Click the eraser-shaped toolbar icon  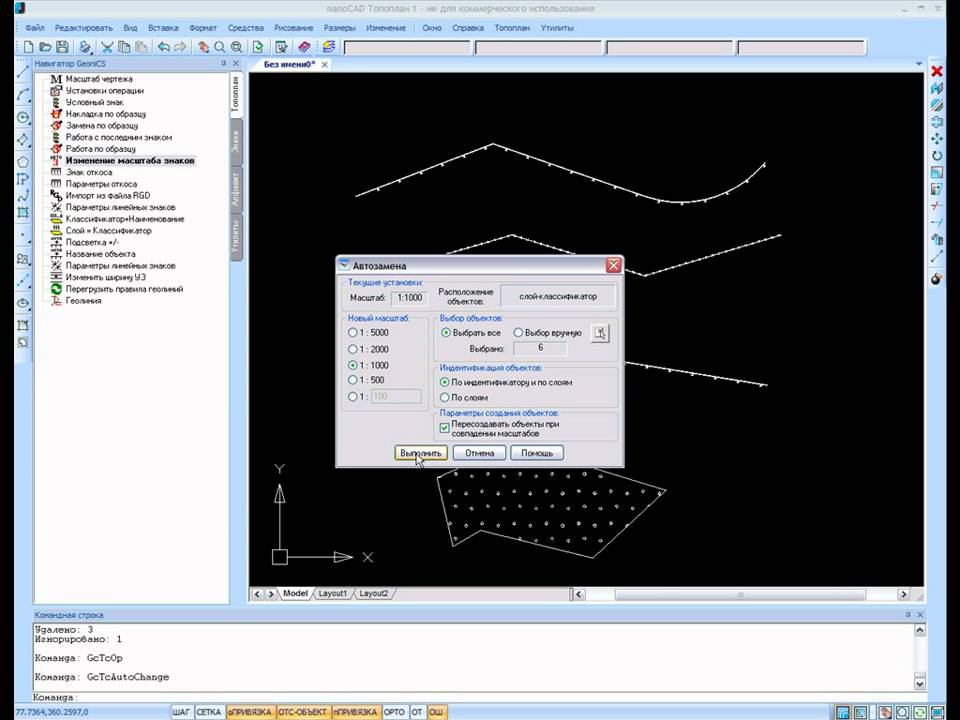304,47
